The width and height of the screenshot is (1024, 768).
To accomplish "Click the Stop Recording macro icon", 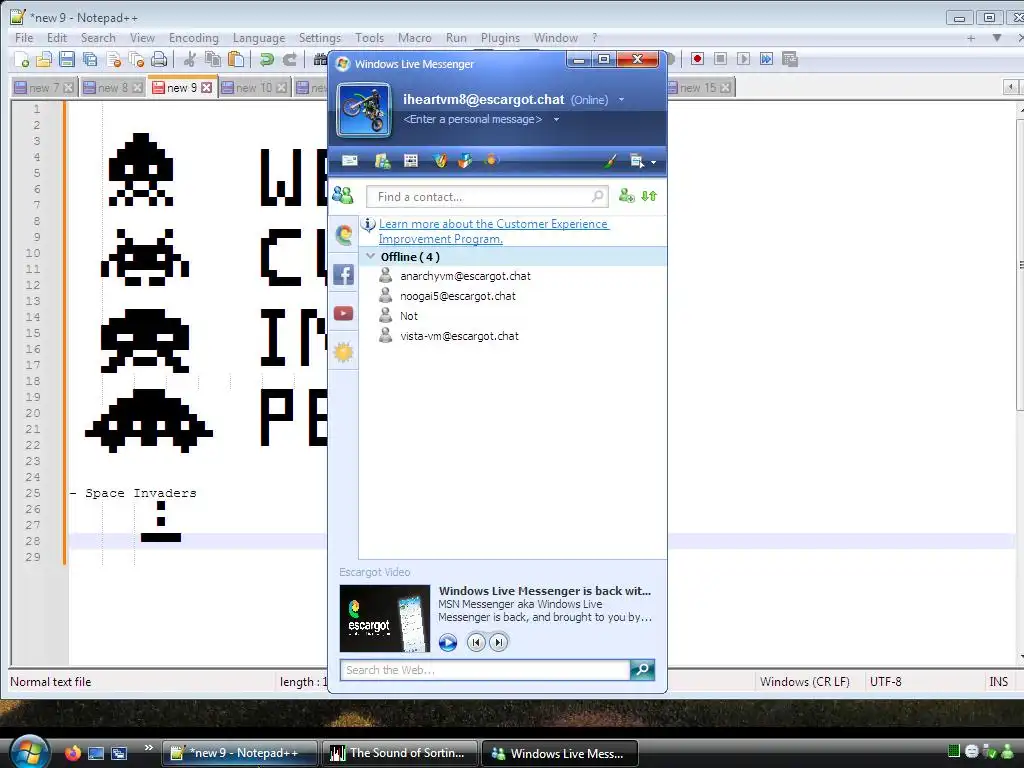I will click(720, 59).
